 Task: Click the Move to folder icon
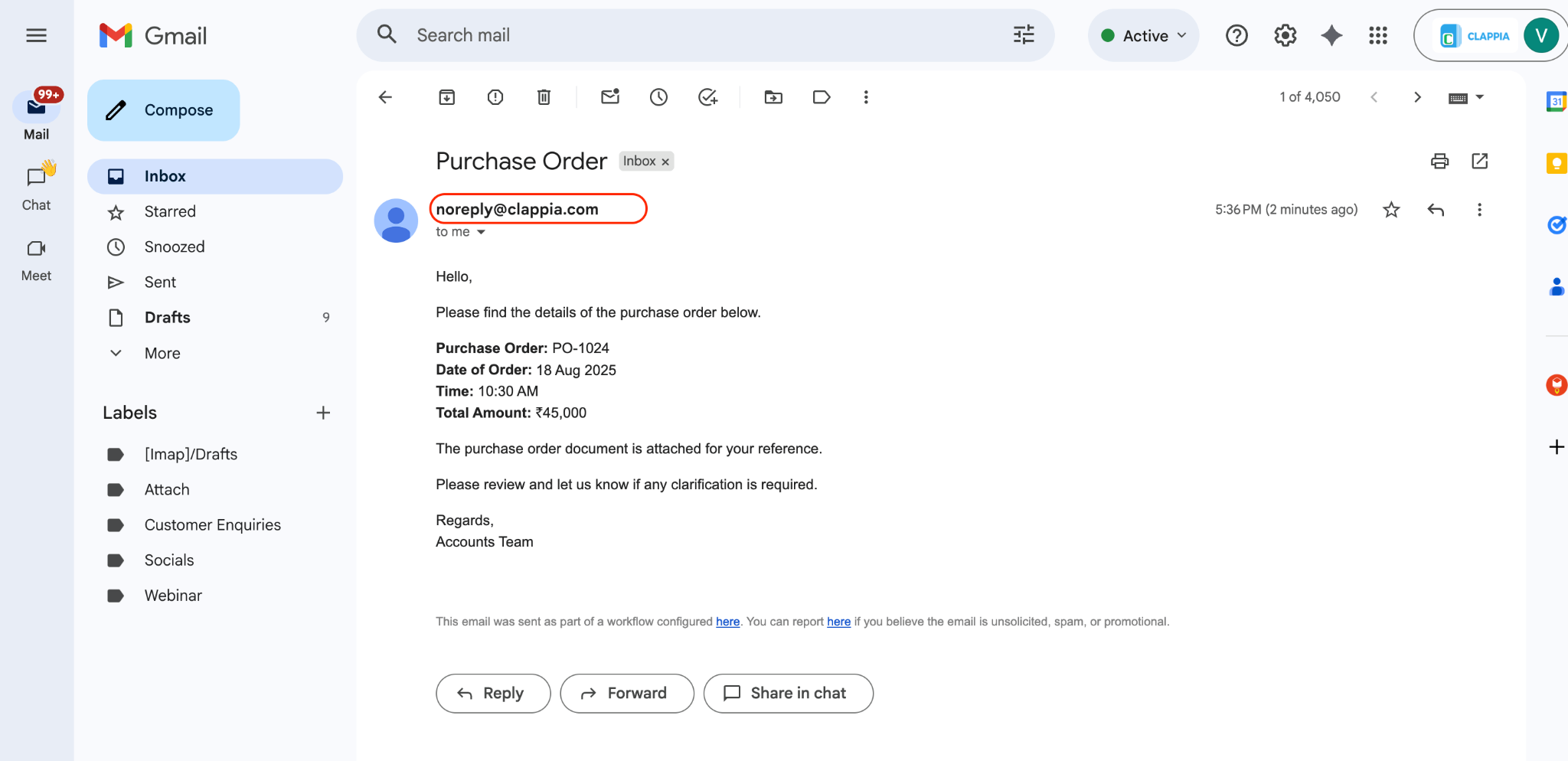[773, 97]
